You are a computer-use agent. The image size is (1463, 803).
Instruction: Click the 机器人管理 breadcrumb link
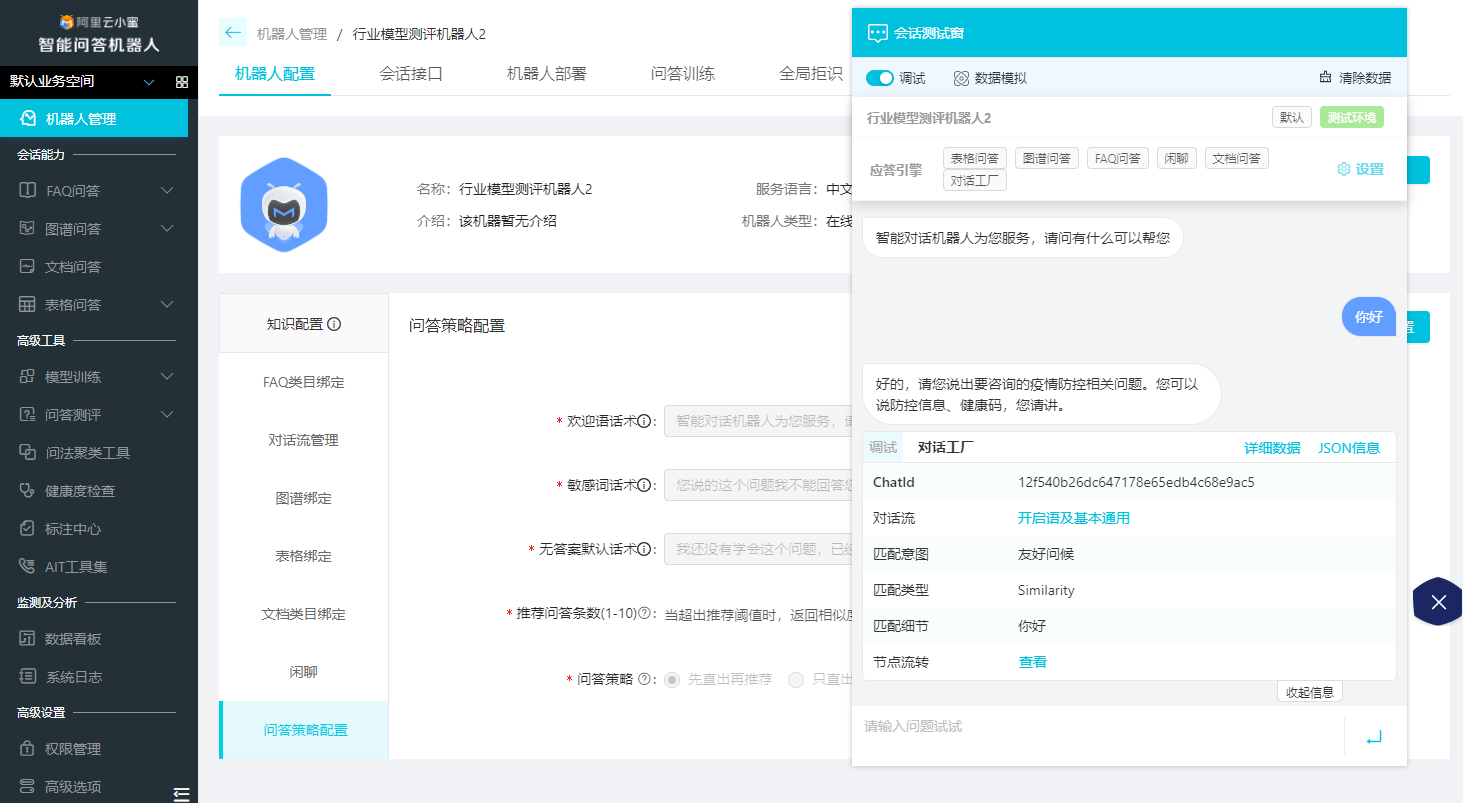coord(292,34)
